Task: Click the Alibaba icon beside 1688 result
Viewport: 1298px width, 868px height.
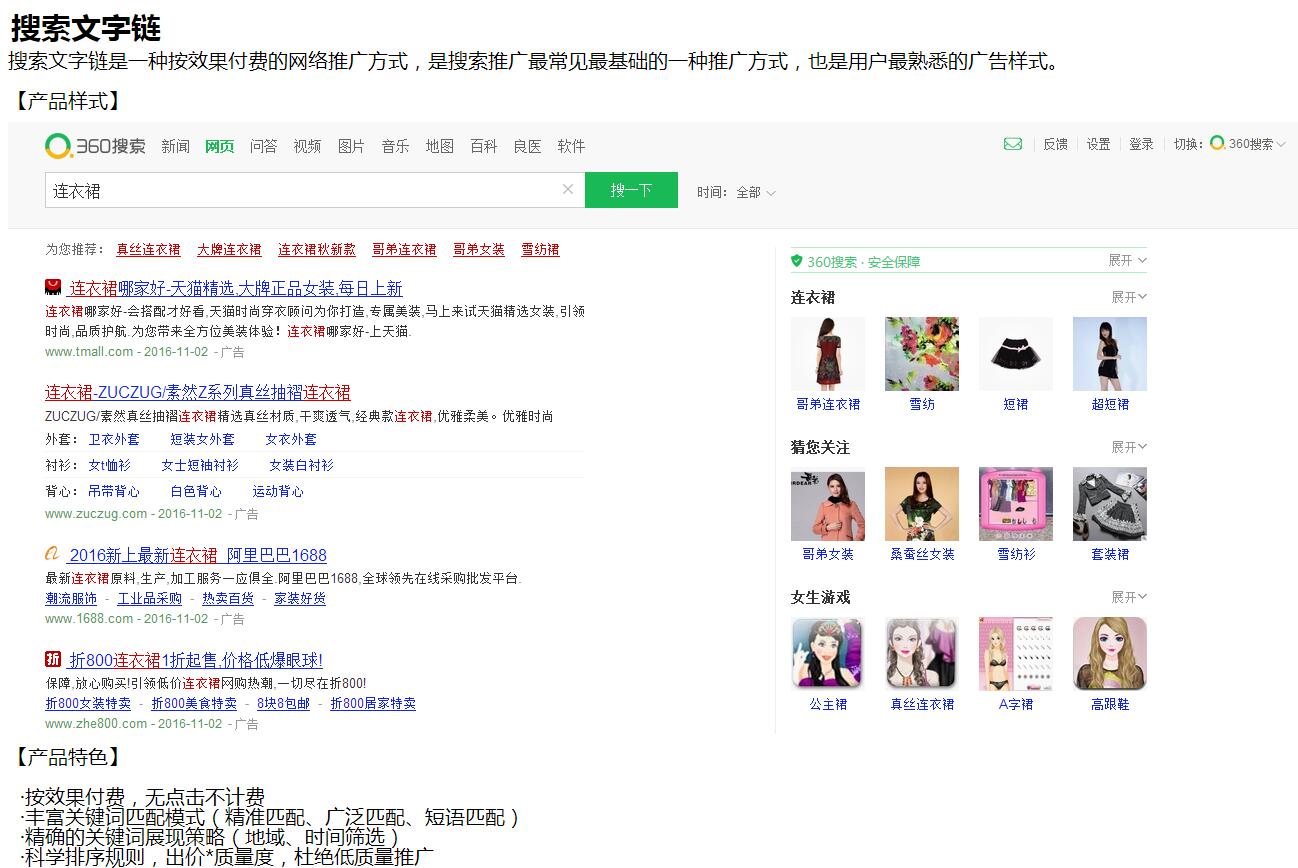Action: pos(53,554)
